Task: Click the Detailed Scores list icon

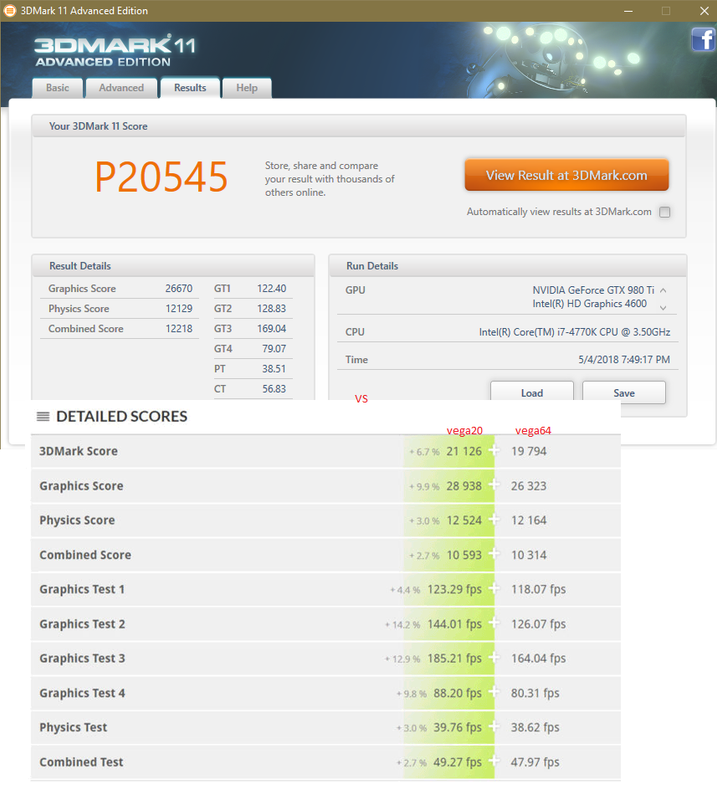Action: point(43,416)
